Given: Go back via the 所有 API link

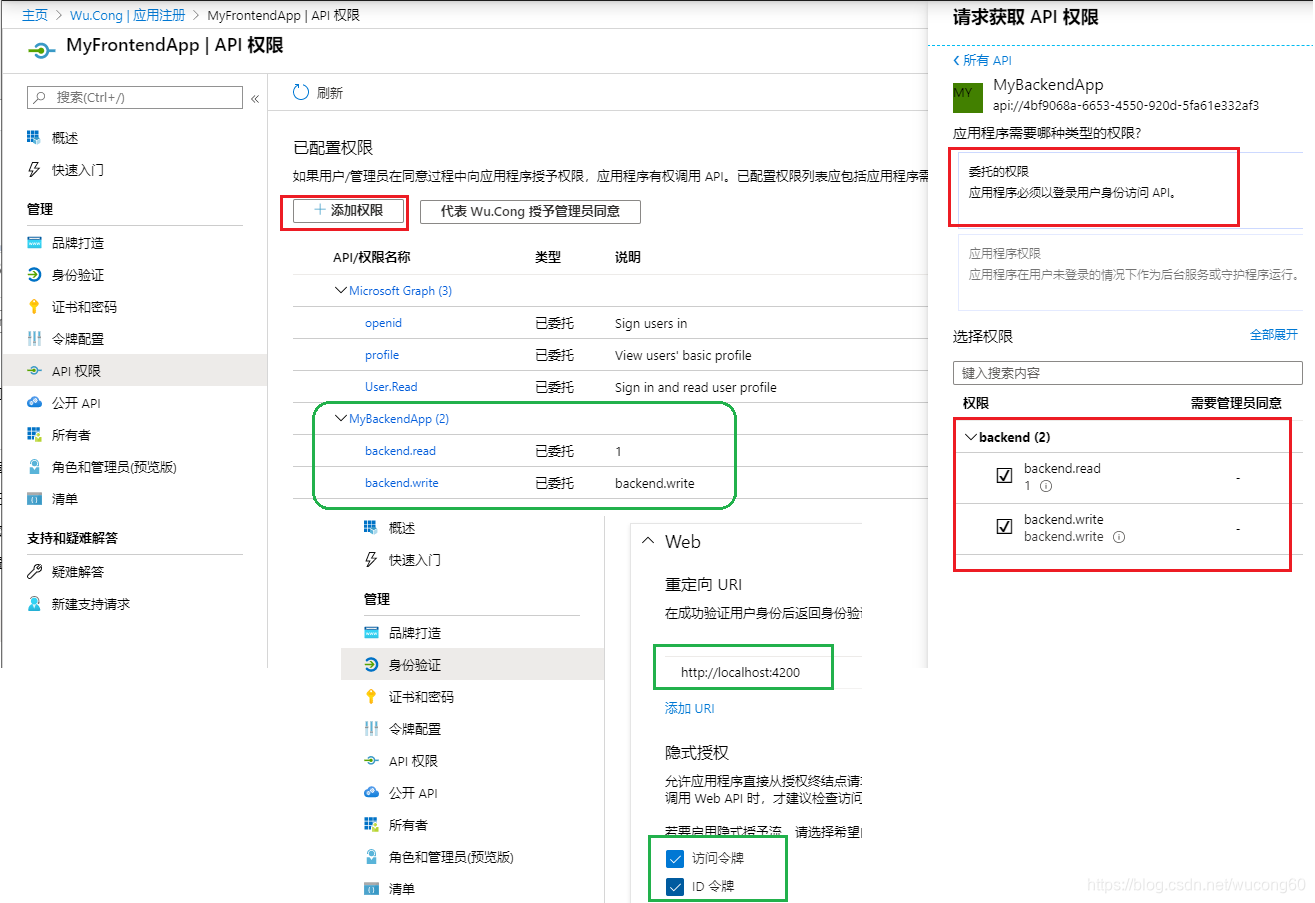Looking at the screenshot, I should [x=982, y=60].
